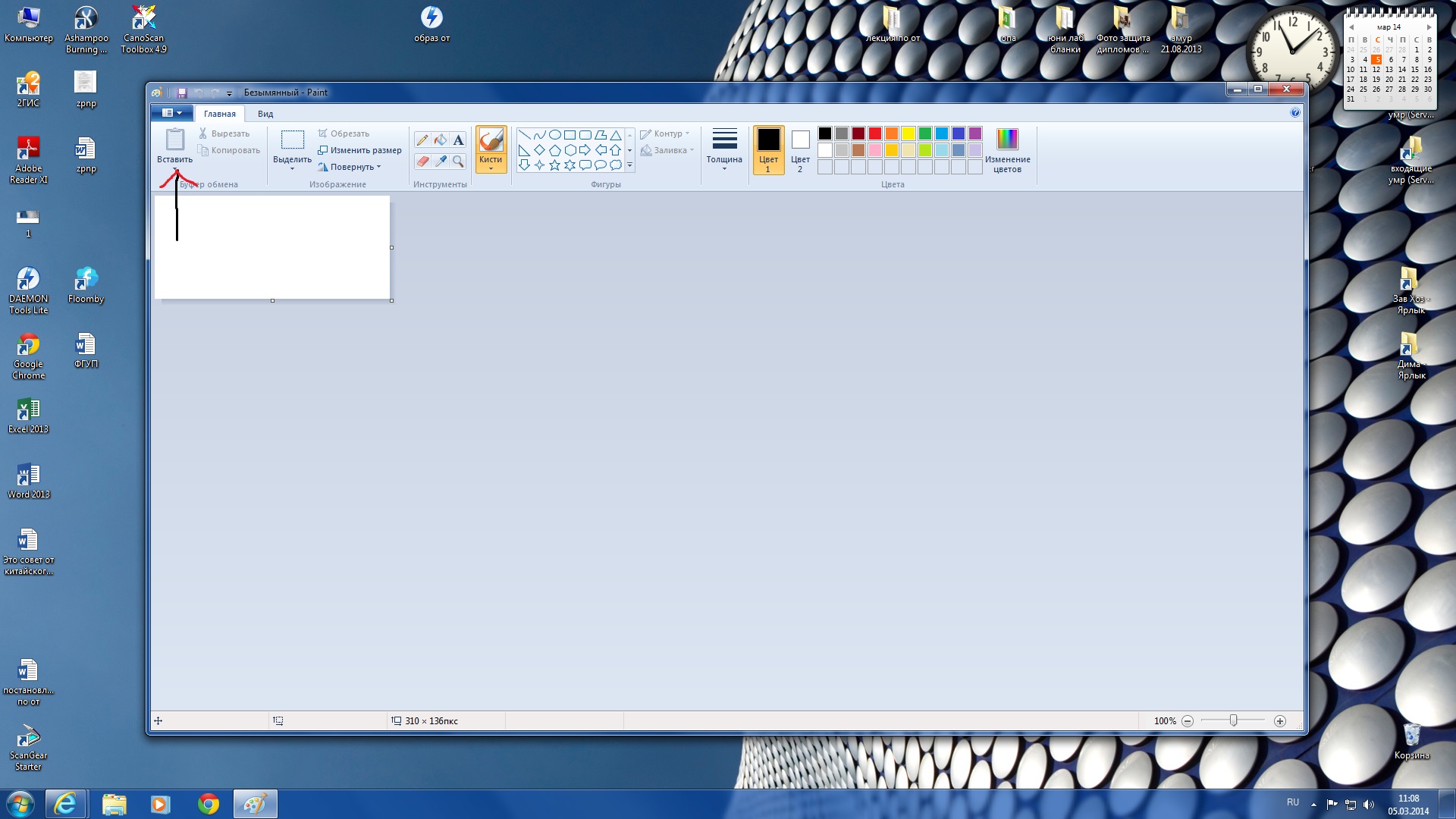Viewport: 1456px width, 819px height.
Task: Select the Magnifier tool
Action: point(458,161)
